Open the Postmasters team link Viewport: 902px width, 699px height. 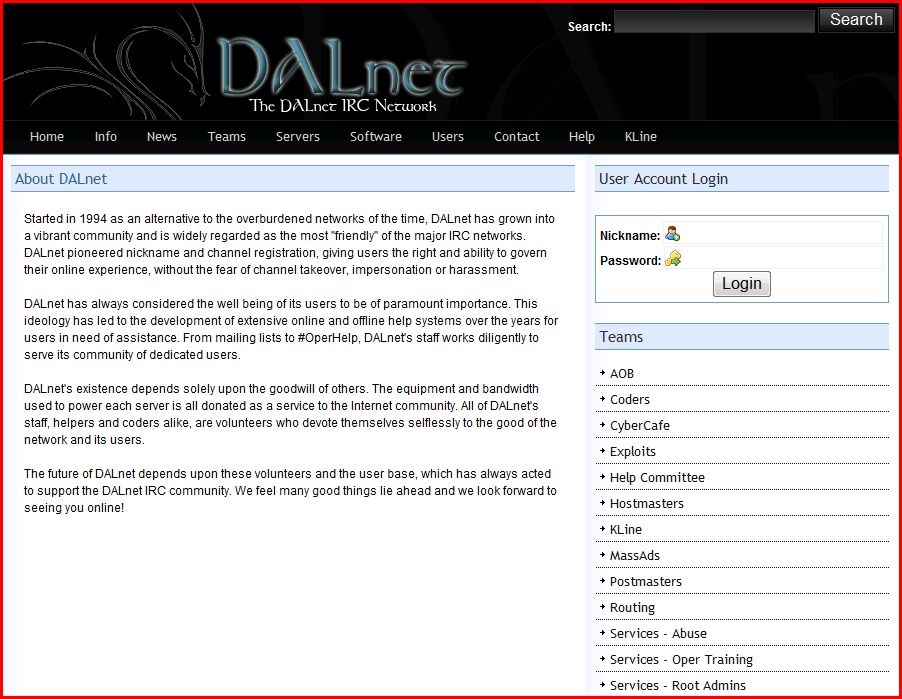[x=645, y=582]
